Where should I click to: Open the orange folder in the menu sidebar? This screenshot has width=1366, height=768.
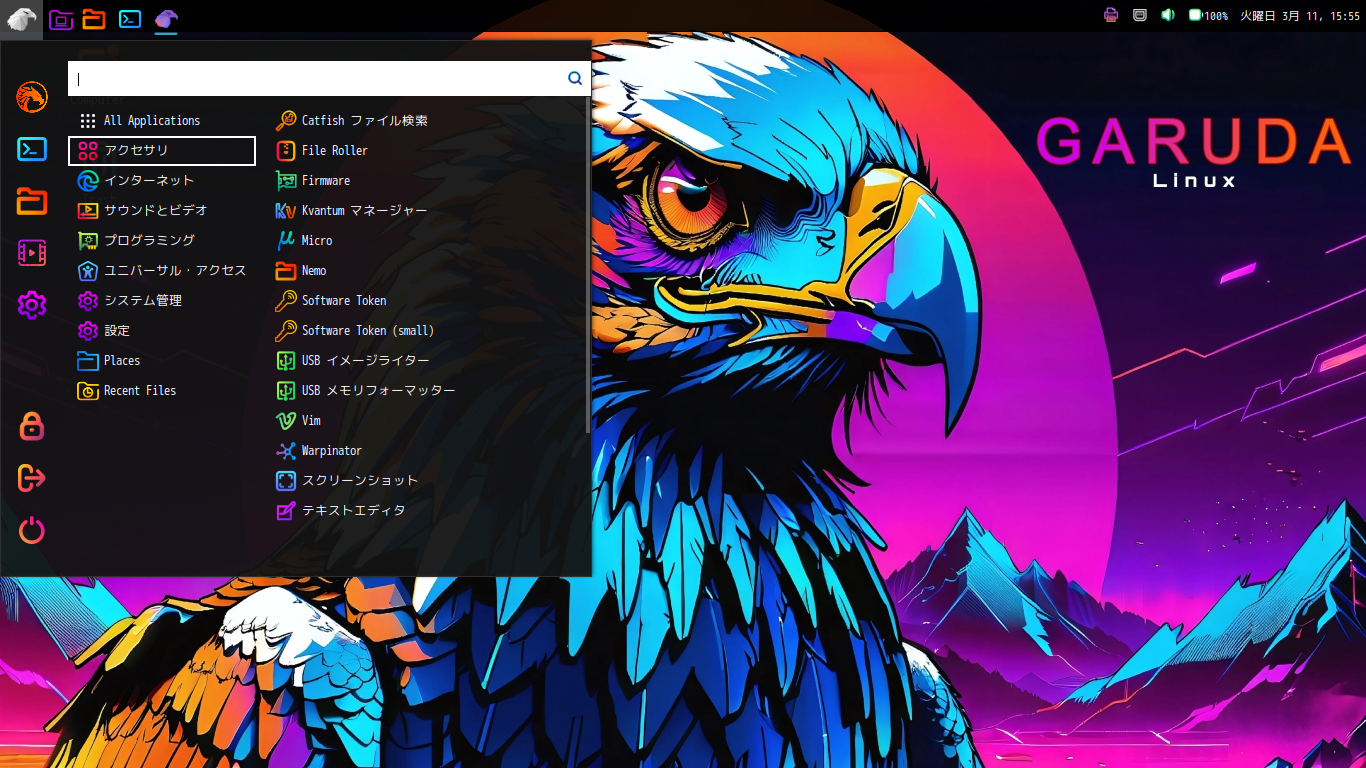point(32,201)
